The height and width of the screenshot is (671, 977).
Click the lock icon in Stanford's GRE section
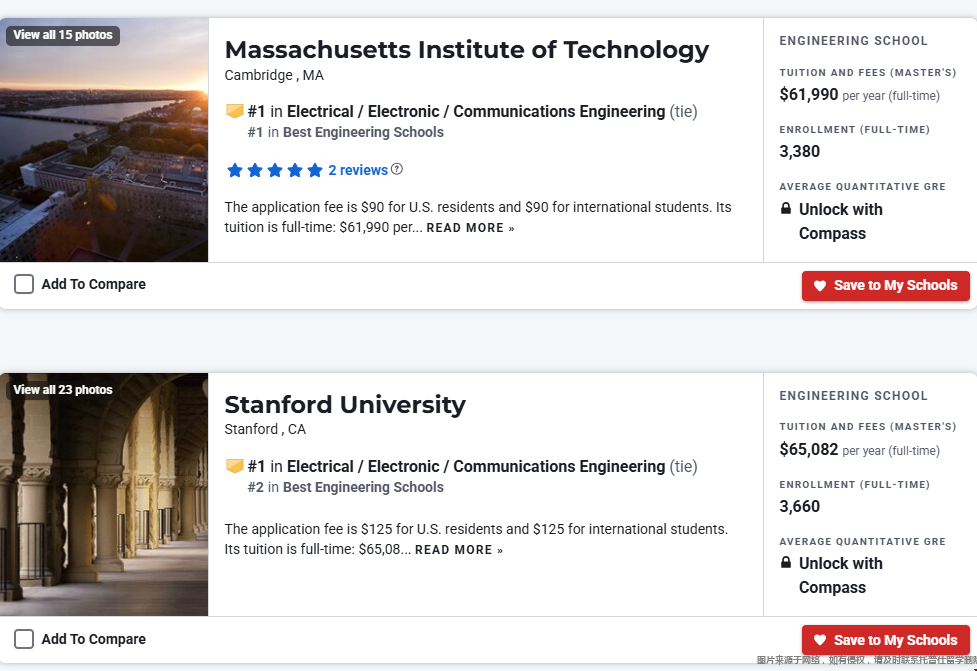pyautogui.click(x=786, y=563)
